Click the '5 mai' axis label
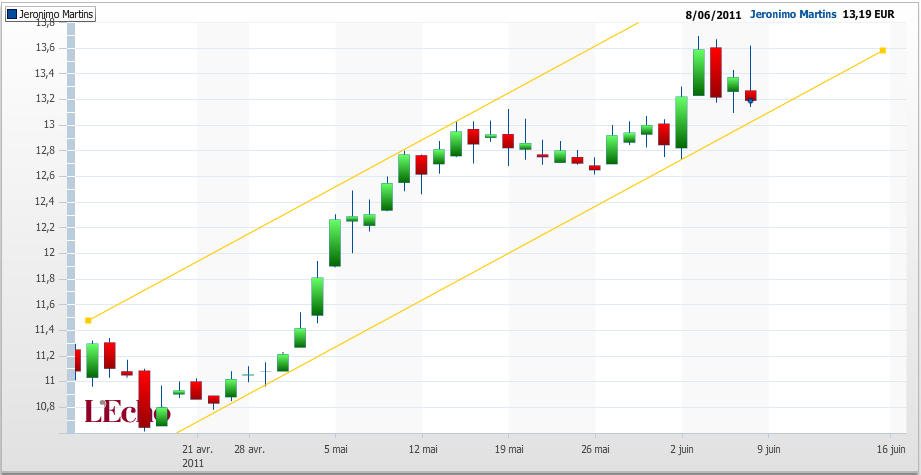Viewport: 921px width, 475px height. point(335,450)
